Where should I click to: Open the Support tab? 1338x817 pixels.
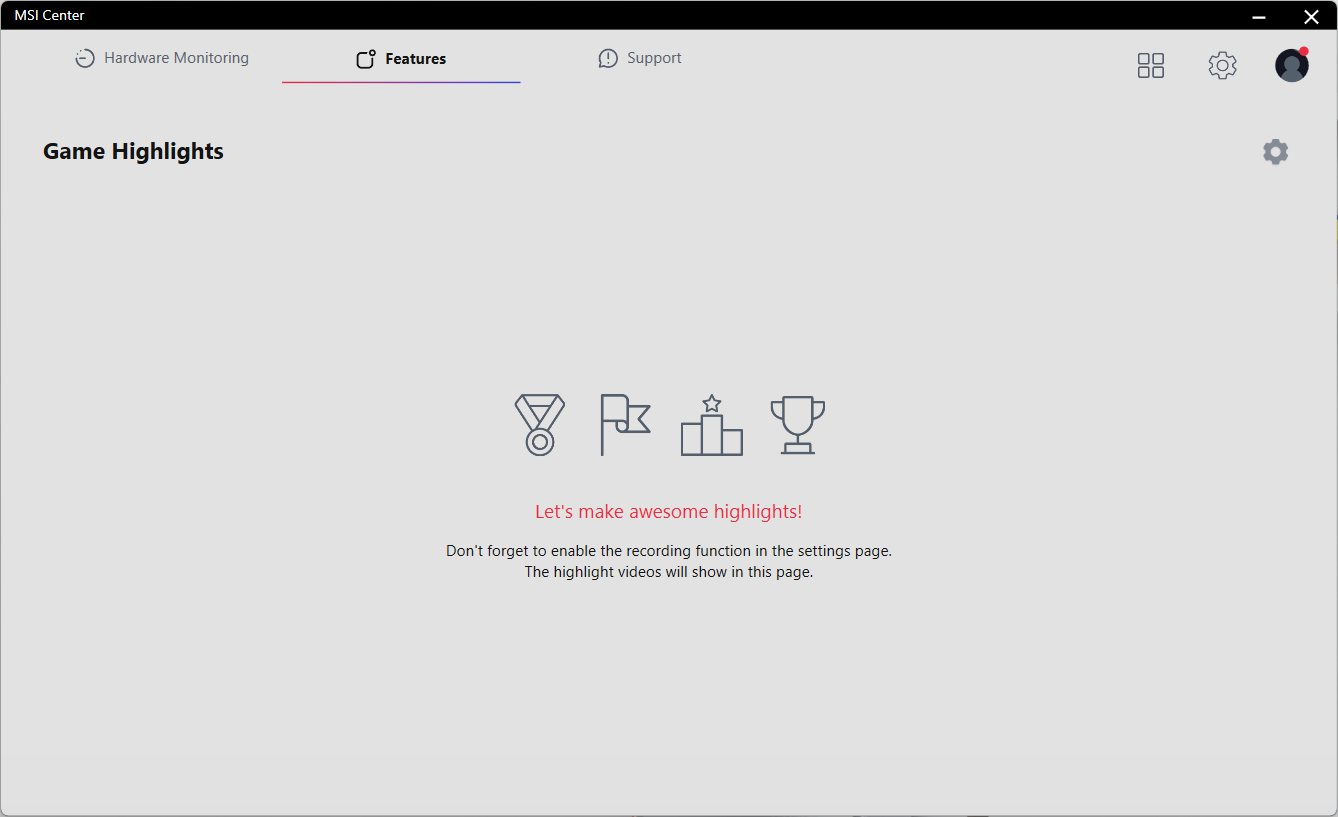640,58
